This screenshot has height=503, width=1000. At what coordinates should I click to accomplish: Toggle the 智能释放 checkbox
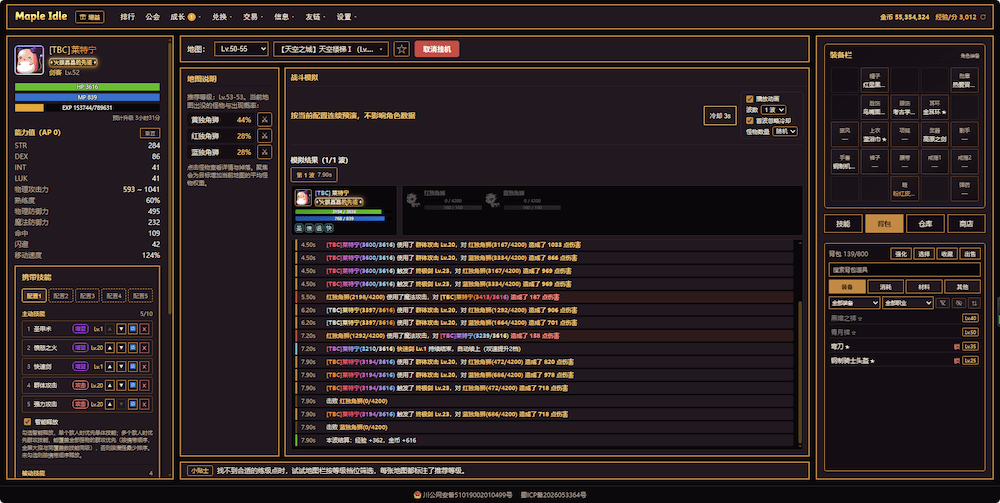tap(27, 421)
